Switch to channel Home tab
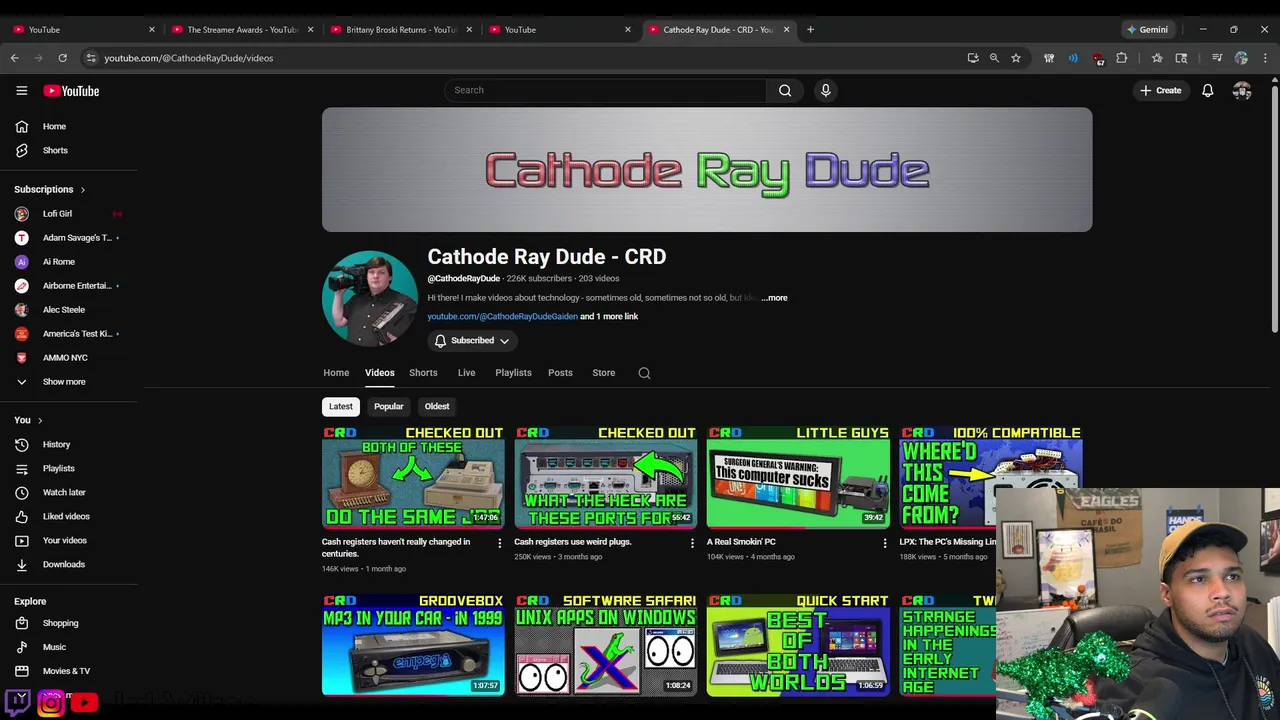Viewport: 1280px width, 720px height. point(336,373)
